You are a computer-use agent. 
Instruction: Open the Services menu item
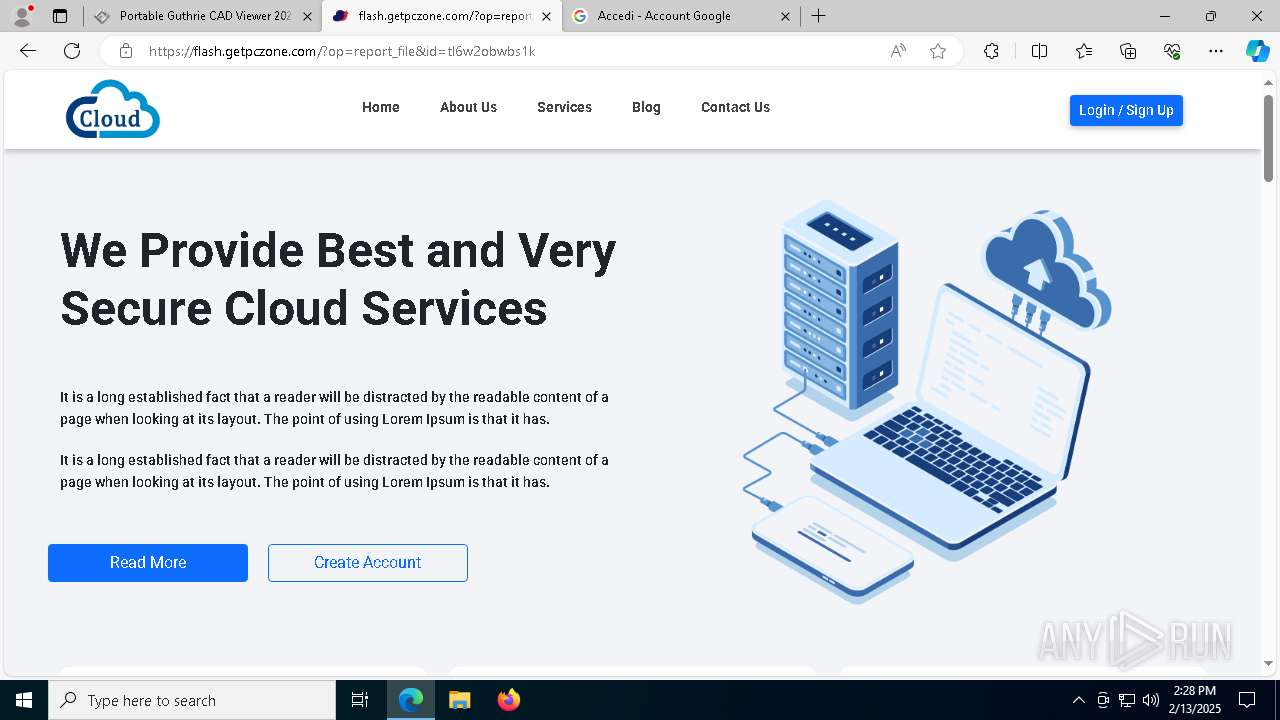coord(564,107)
